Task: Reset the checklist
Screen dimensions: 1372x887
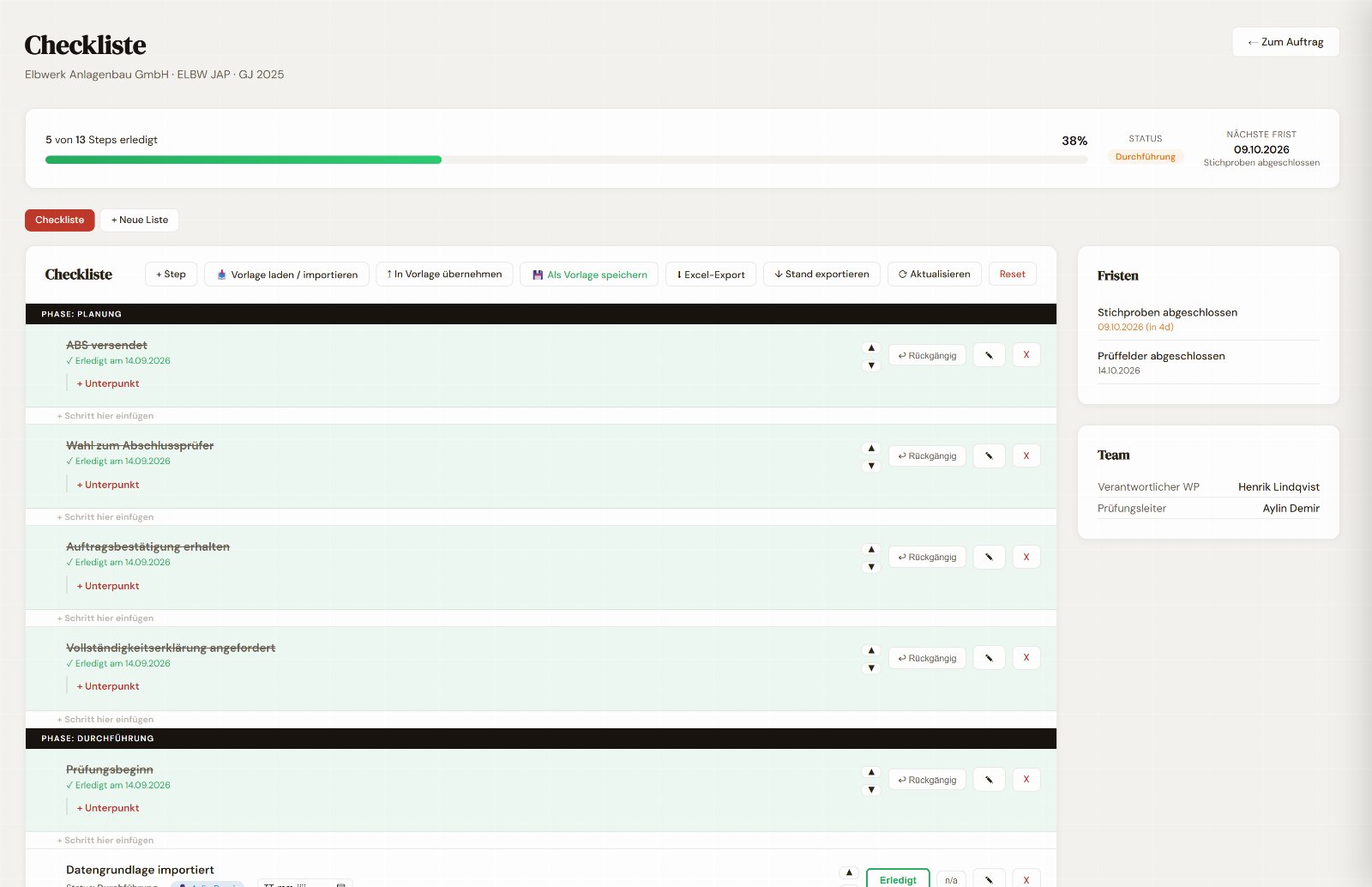Action: coord(1012,275)
